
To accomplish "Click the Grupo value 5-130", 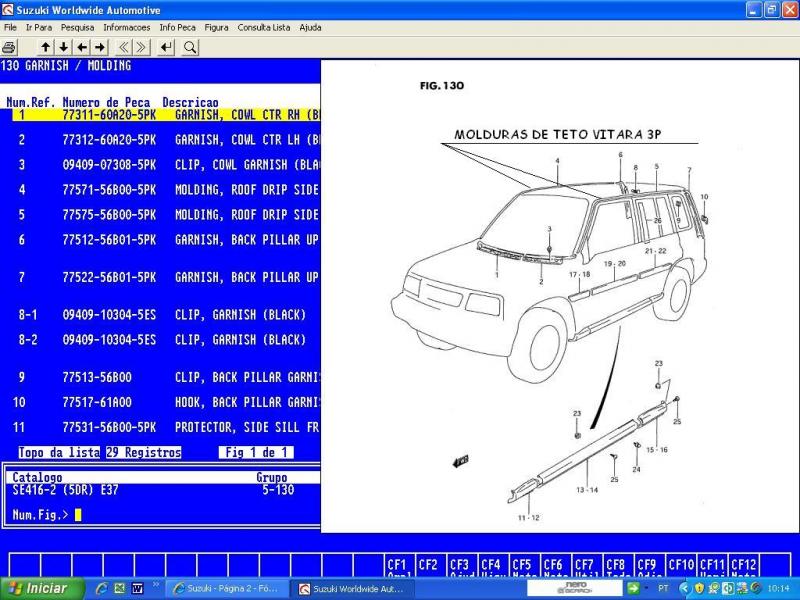I will pyautogui.click(x=278, y=490).
